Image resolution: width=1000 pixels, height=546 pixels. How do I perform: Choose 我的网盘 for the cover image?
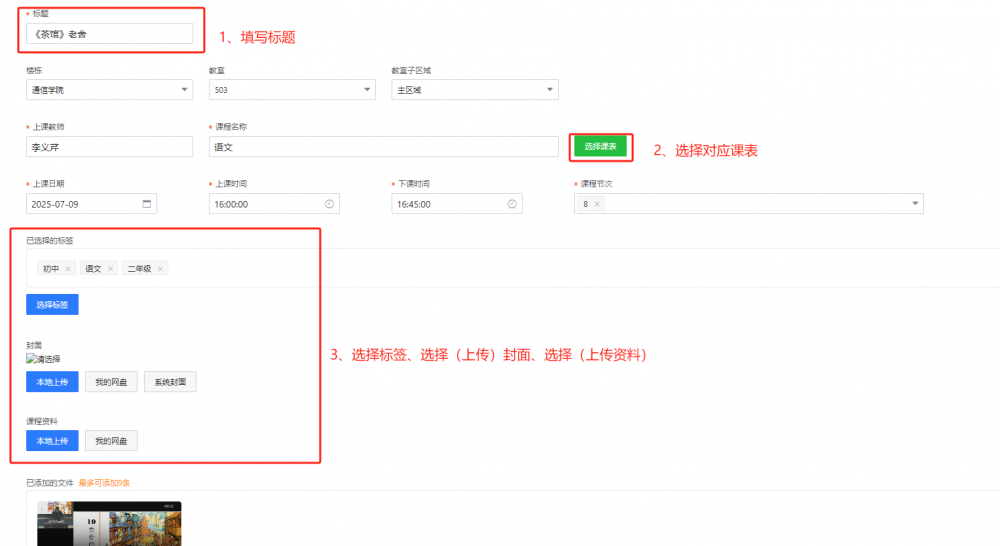point(111,383)
